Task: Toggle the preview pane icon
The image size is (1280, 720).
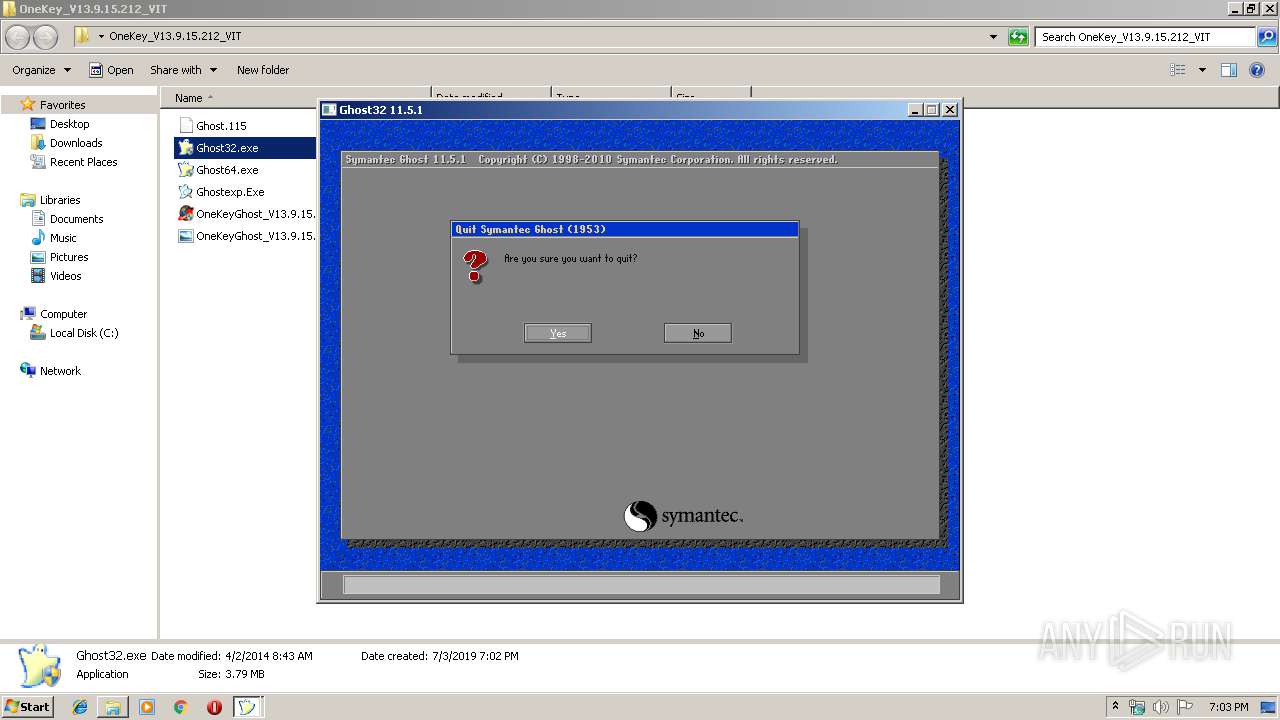Action: [1229, 70]
